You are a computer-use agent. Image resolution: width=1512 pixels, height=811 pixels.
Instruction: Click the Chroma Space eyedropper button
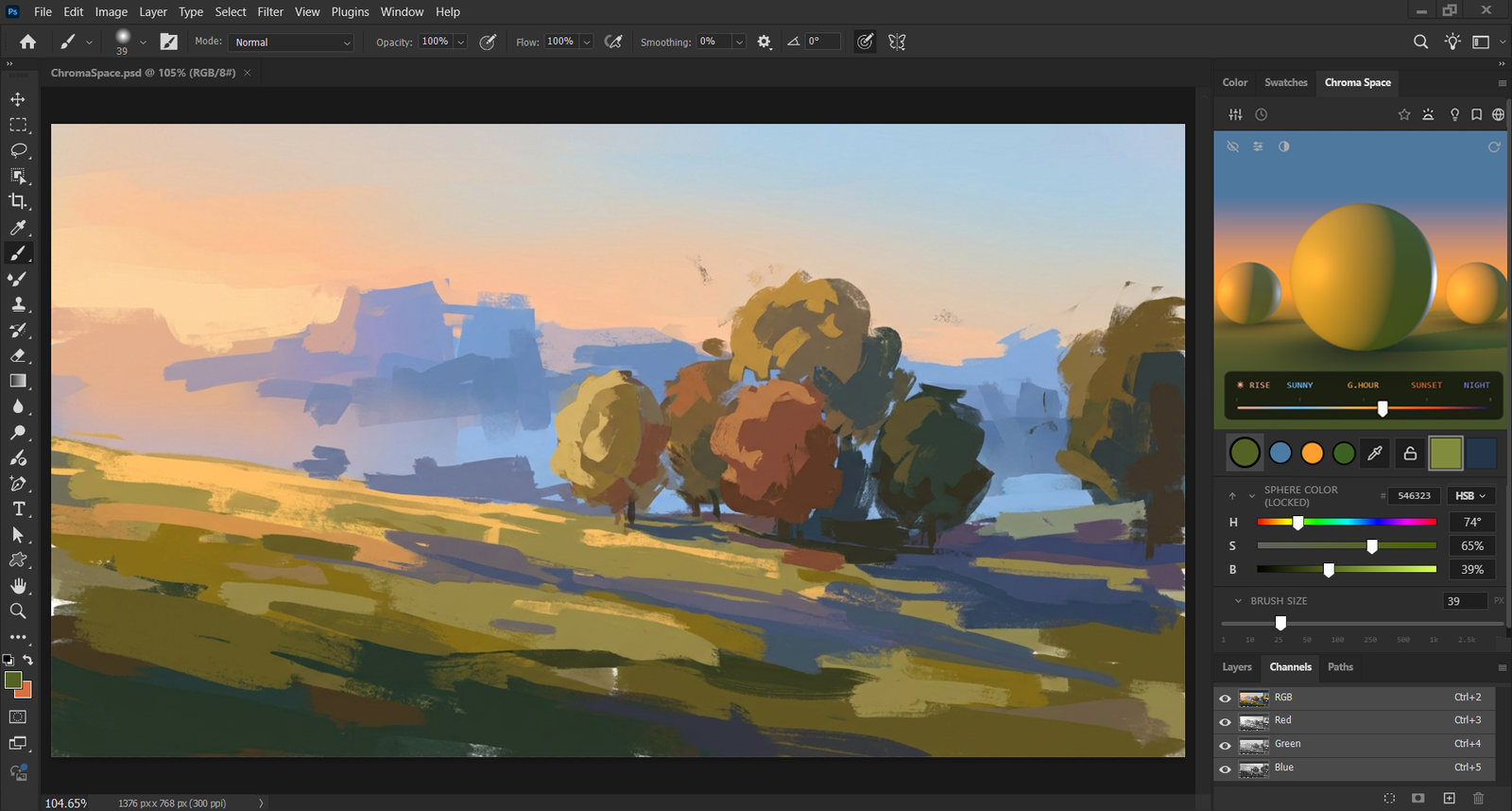(x=1375, y=454)
